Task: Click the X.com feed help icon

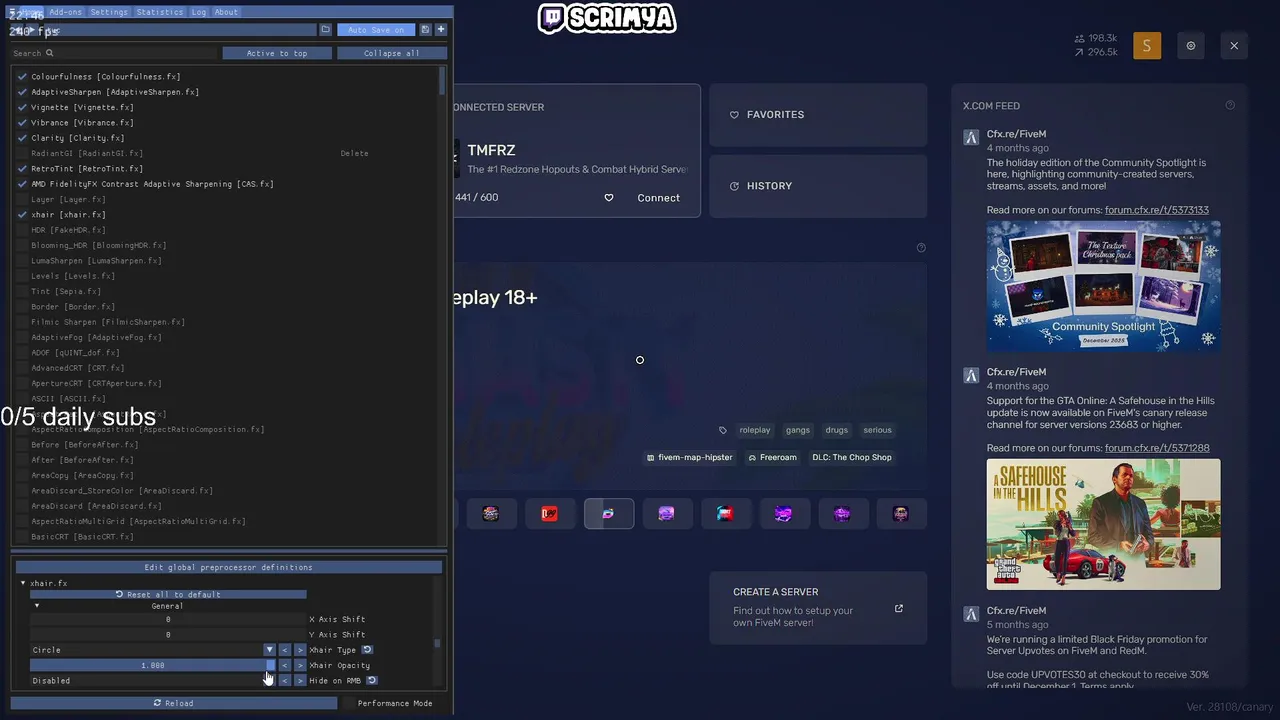Action: point(1230,105)
